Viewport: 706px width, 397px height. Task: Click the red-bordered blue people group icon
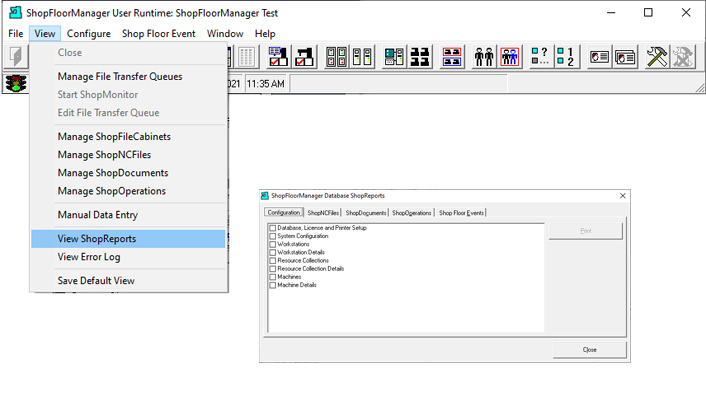(x=510, y=57)
